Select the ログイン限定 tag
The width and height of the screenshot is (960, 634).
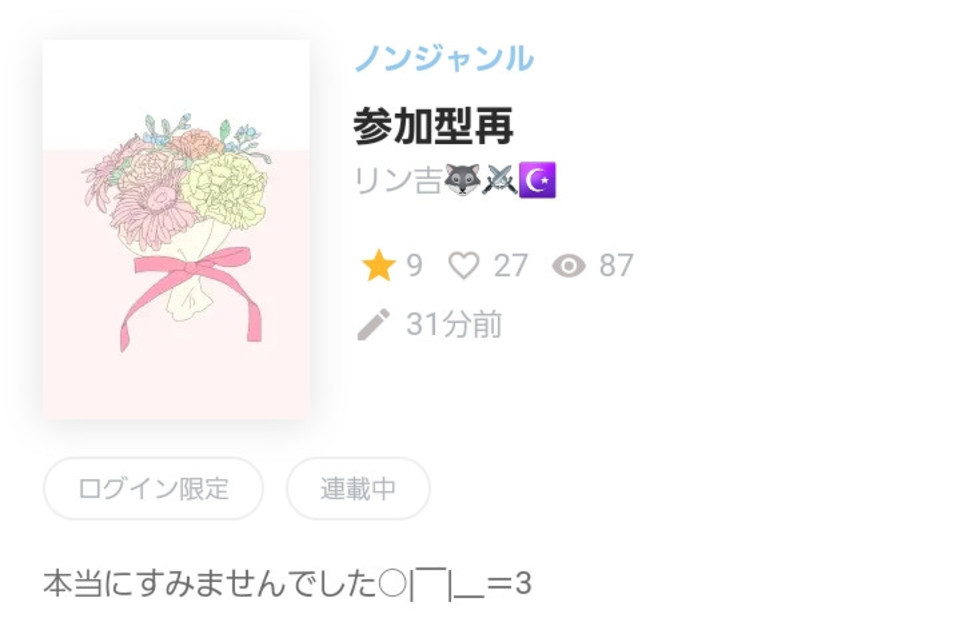coord(153,488)
